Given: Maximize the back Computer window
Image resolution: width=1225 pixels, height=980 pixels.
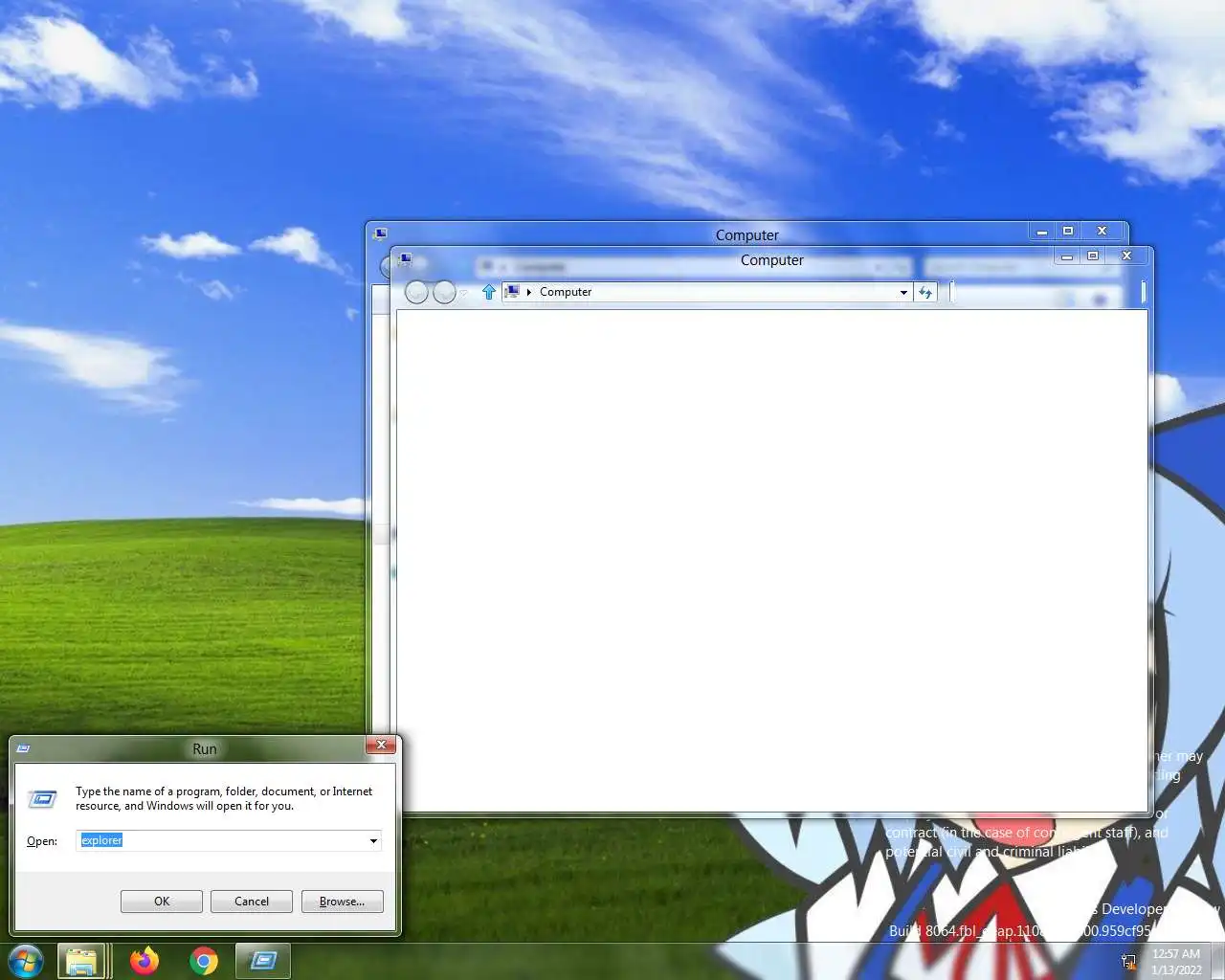Looking at the screenshot, I should pyautogui.click(x=1068, y=231).
